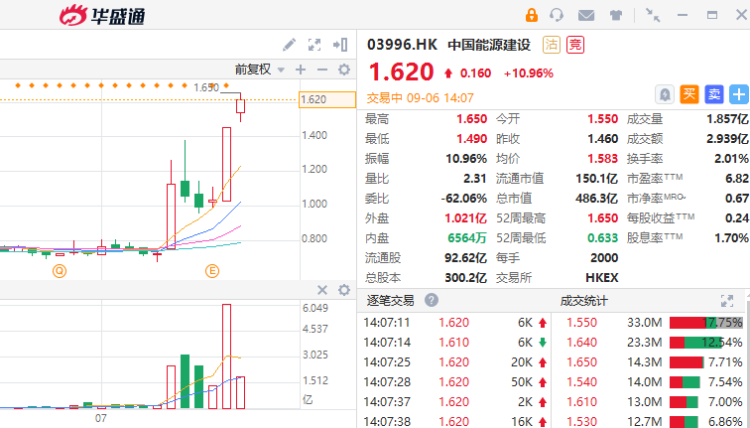Viewport: 750px width, 428px height.
Task: Click trading status 交易中 09-06 14:07
Action: click(420, 98)
